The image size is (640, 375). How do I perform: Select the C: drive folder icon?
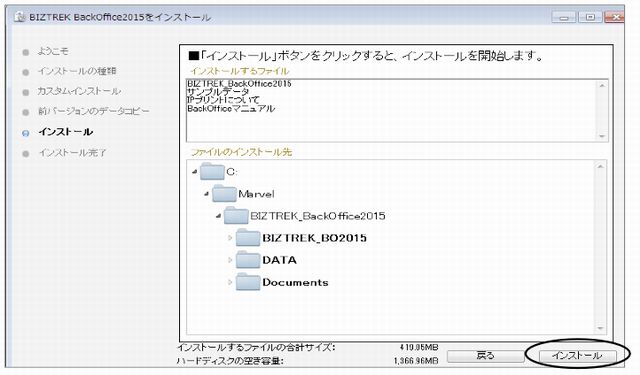(x=212, y=171)
